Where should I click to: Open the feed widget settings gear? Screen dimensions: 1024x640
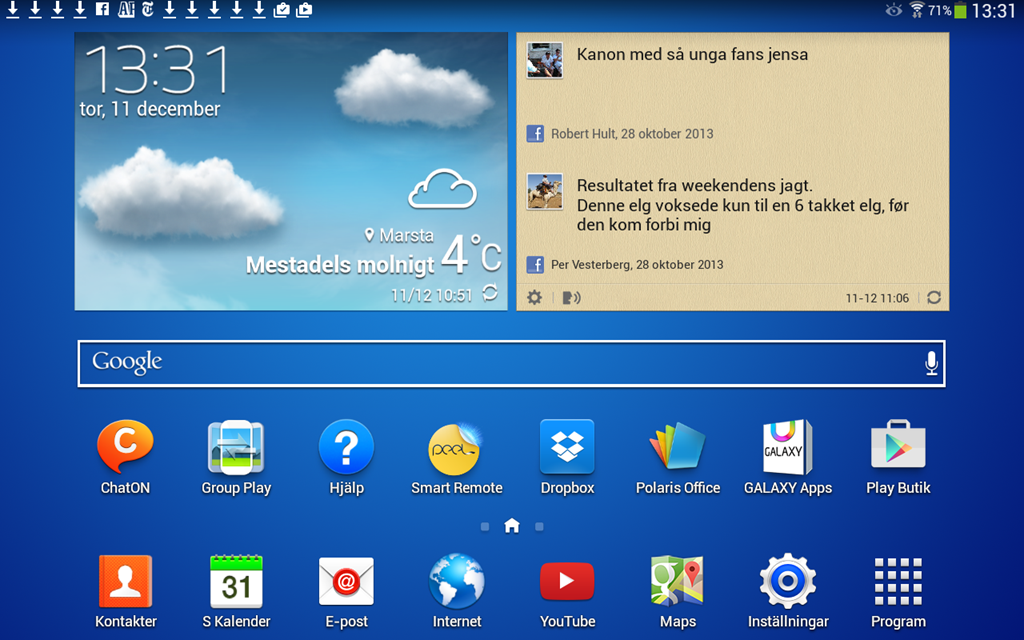coord(535,298)
